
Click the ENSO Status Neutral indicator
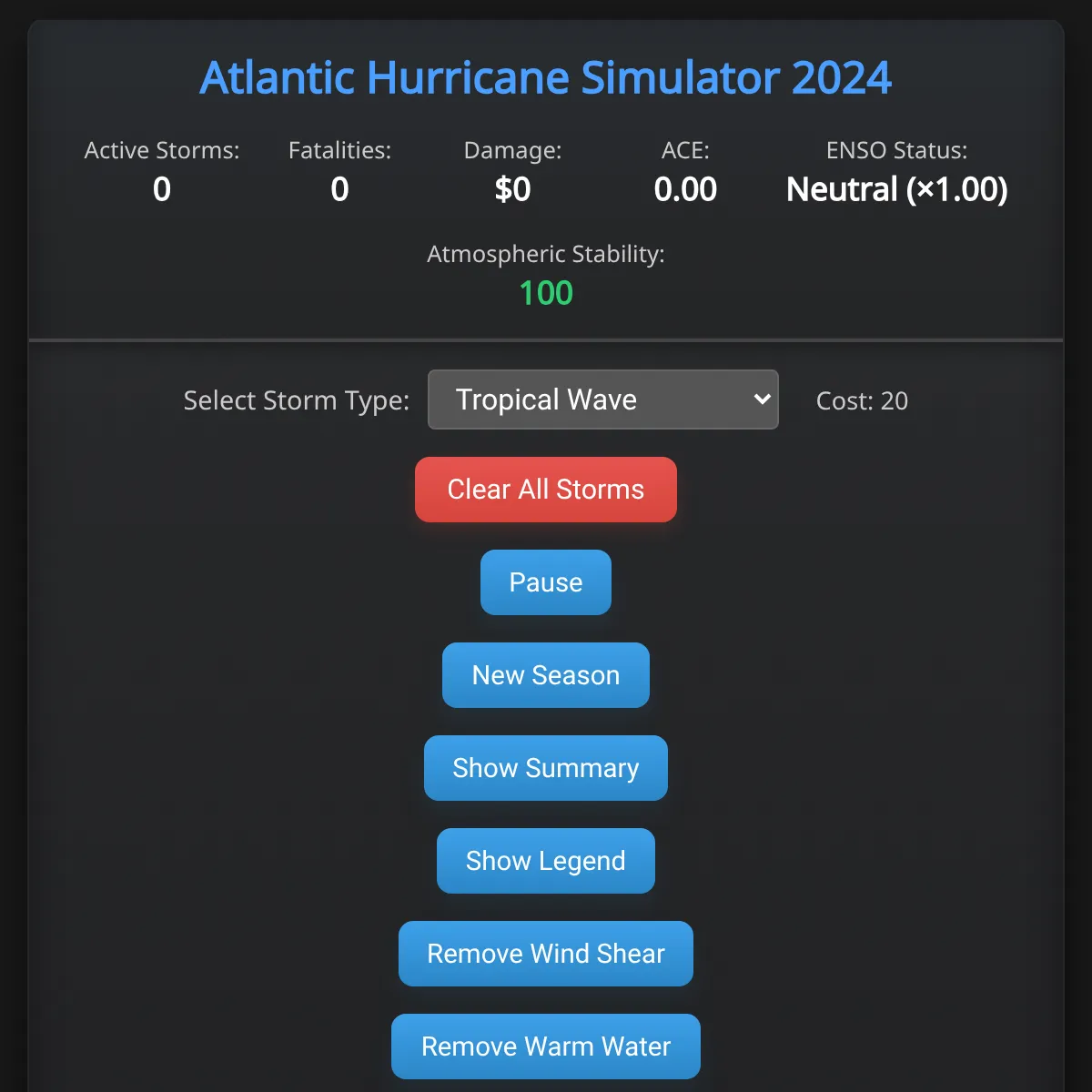coord(896,189)
